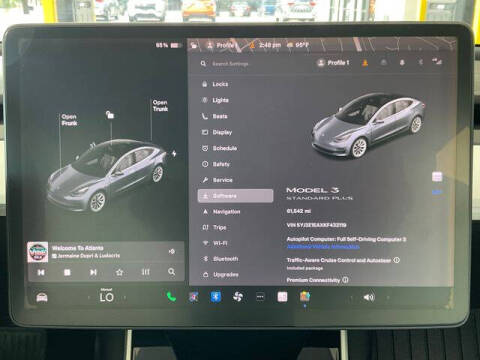Tap the battery percentage indicator
This screenshot has width=480, height=360.
(169, 45)
